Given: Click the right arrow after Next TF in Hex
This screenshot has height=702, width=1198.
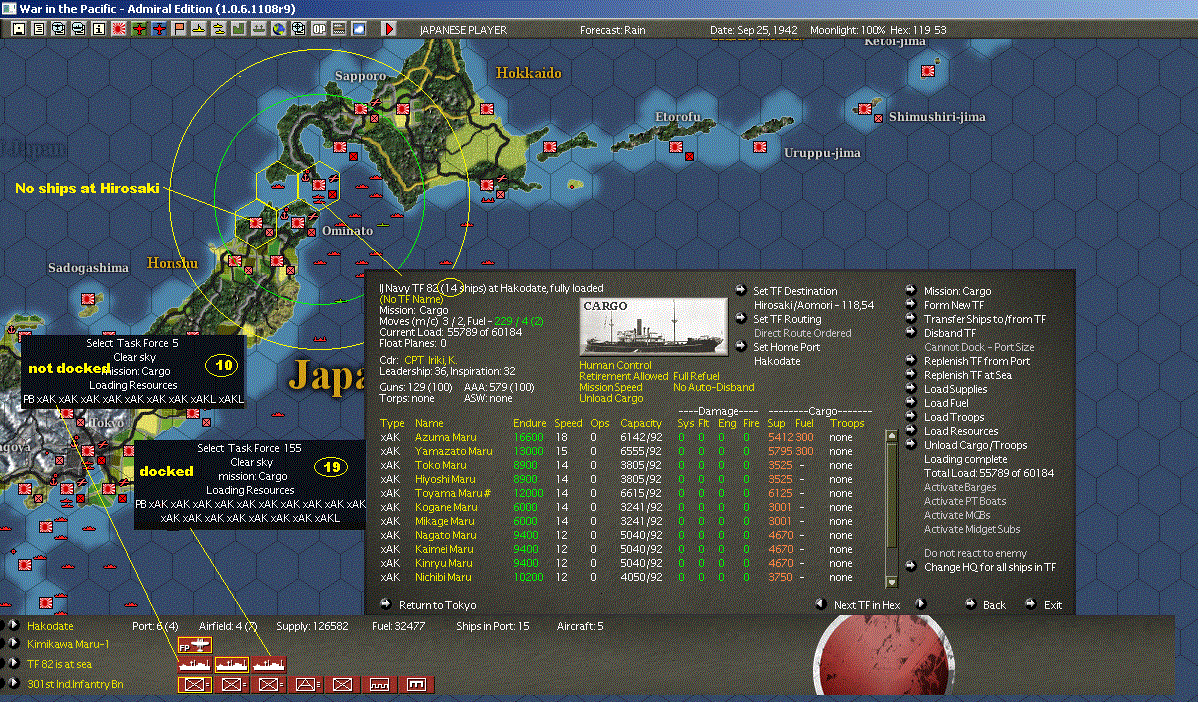Looking at the screenshot, I should [921, 604].
